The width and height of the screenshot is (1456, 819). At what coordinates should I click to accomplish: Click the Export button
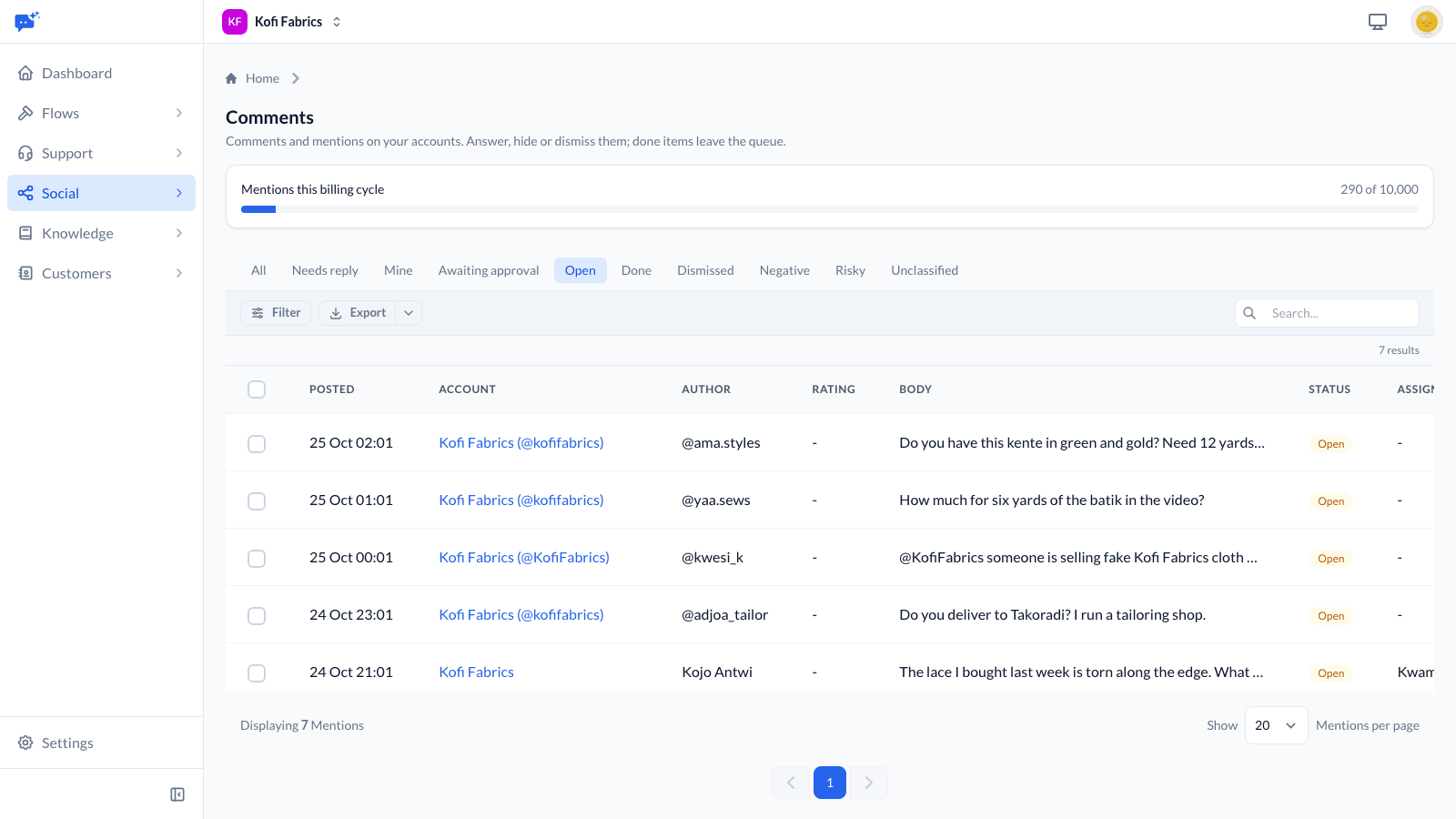click(358, 313)
